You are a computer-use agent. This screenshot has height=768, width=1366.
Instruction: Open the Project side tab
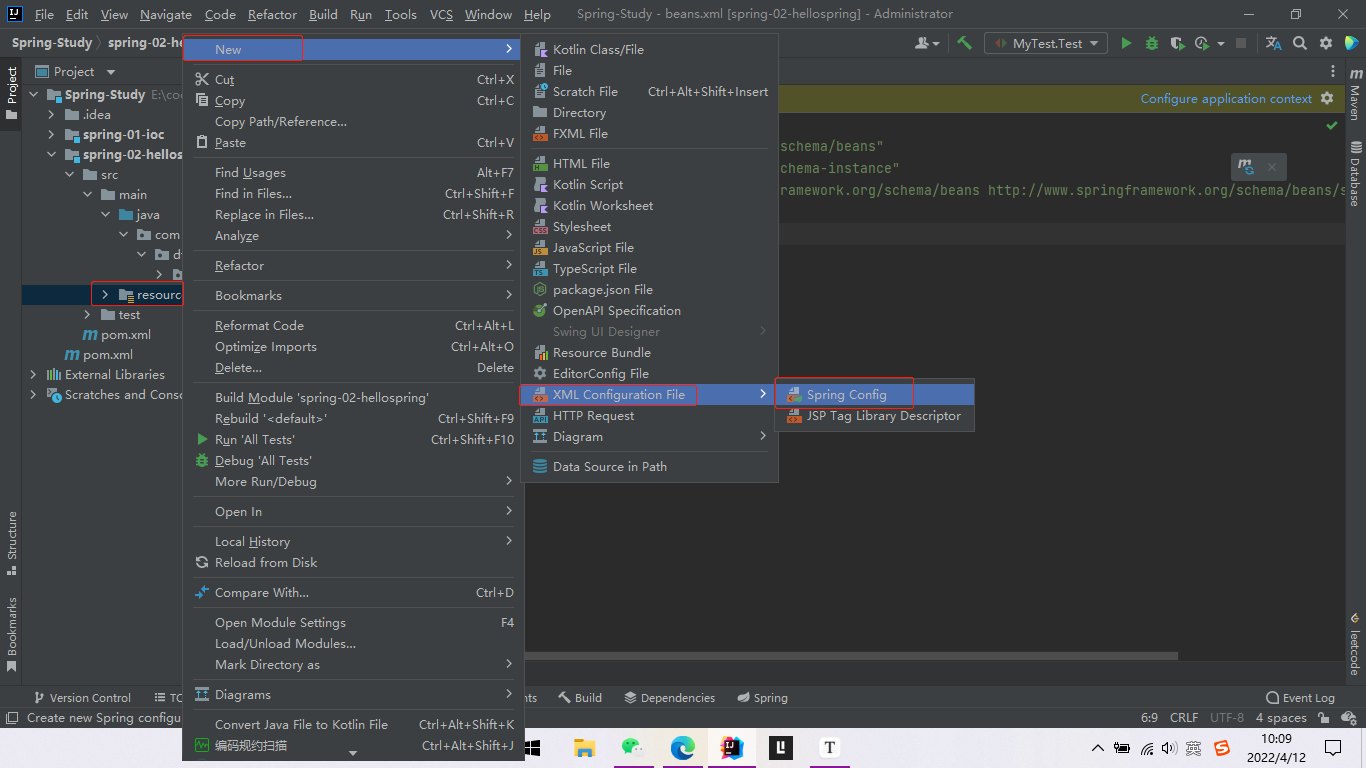coord(12,93)
